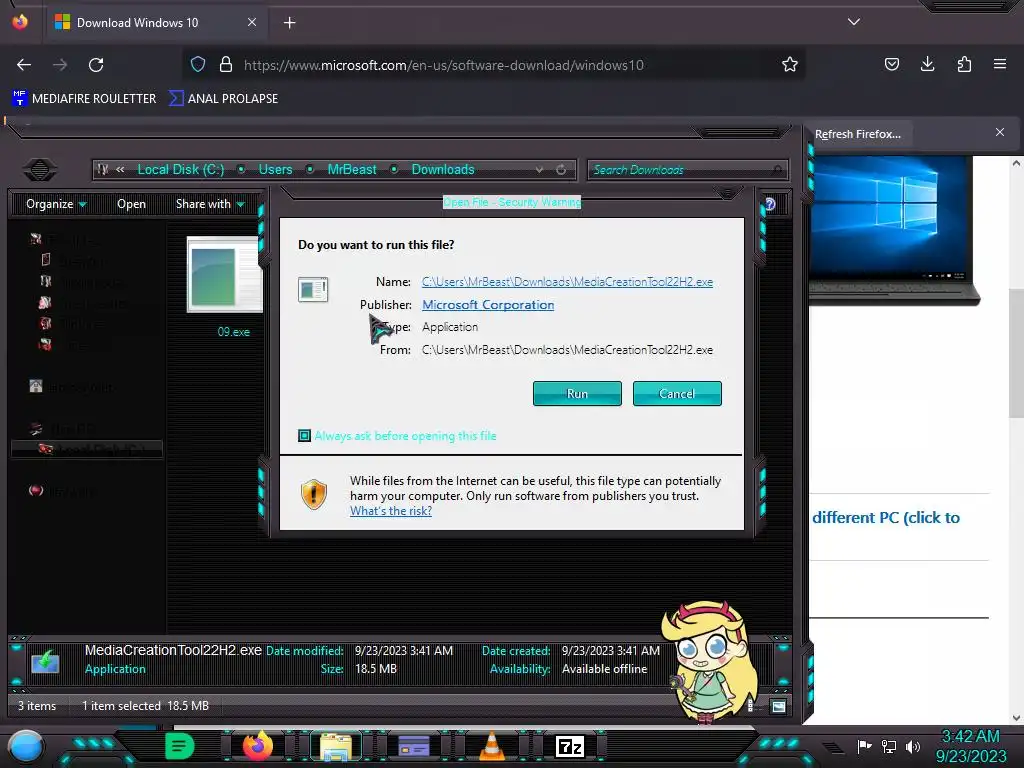The width and height of the screenshot is (1024, 768).
Task: Open the Start orb on the taskbar
Action: tap(26, 746)
